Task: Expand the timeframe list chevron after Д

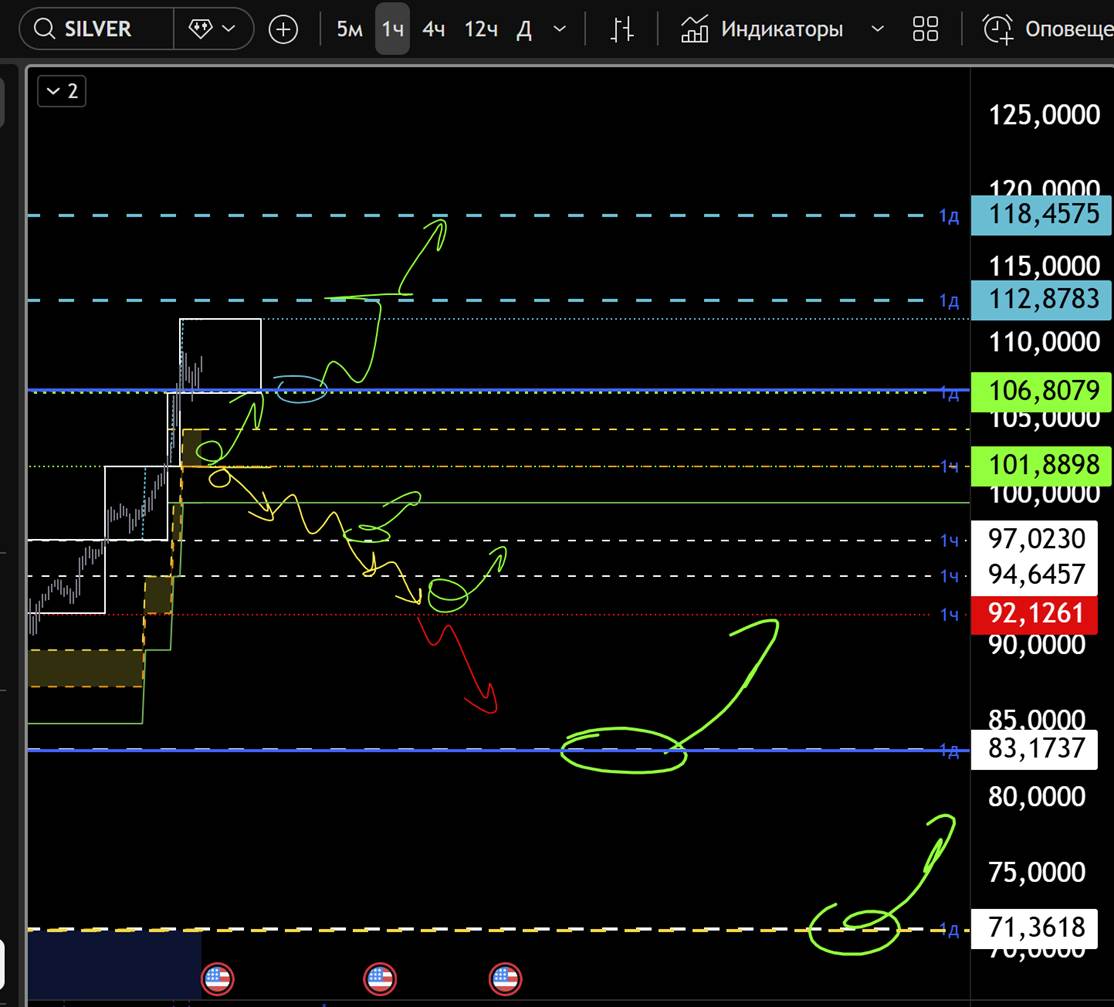Action: tap(560, 29)
